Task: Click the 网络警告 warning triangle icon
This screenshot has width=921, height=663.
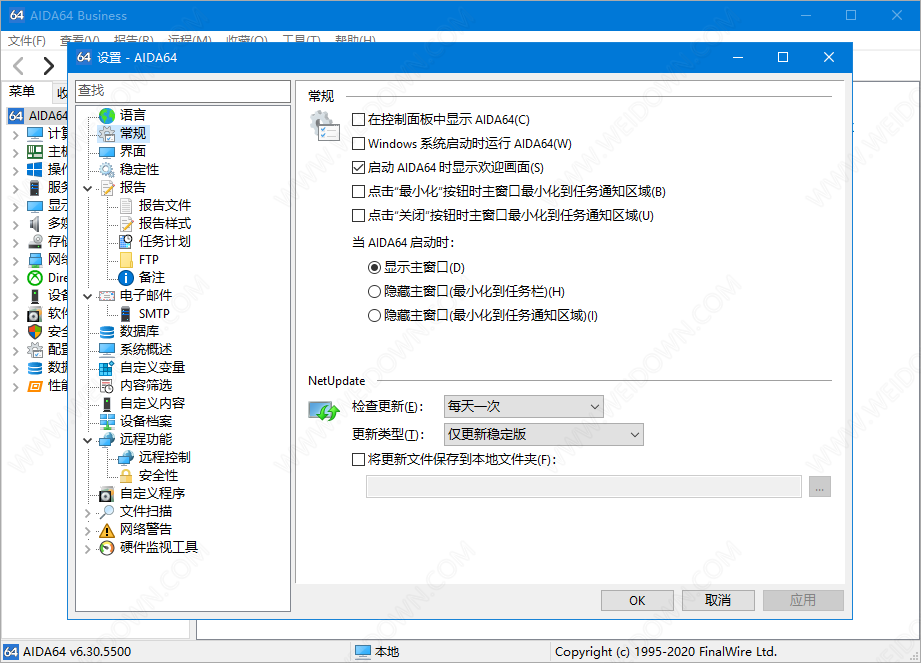Action: tap(107, 530)
